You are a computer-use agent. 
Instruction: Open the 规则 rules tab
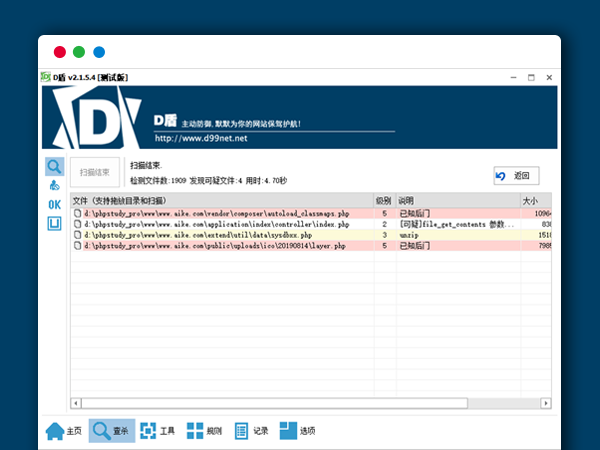click(205, 431)
